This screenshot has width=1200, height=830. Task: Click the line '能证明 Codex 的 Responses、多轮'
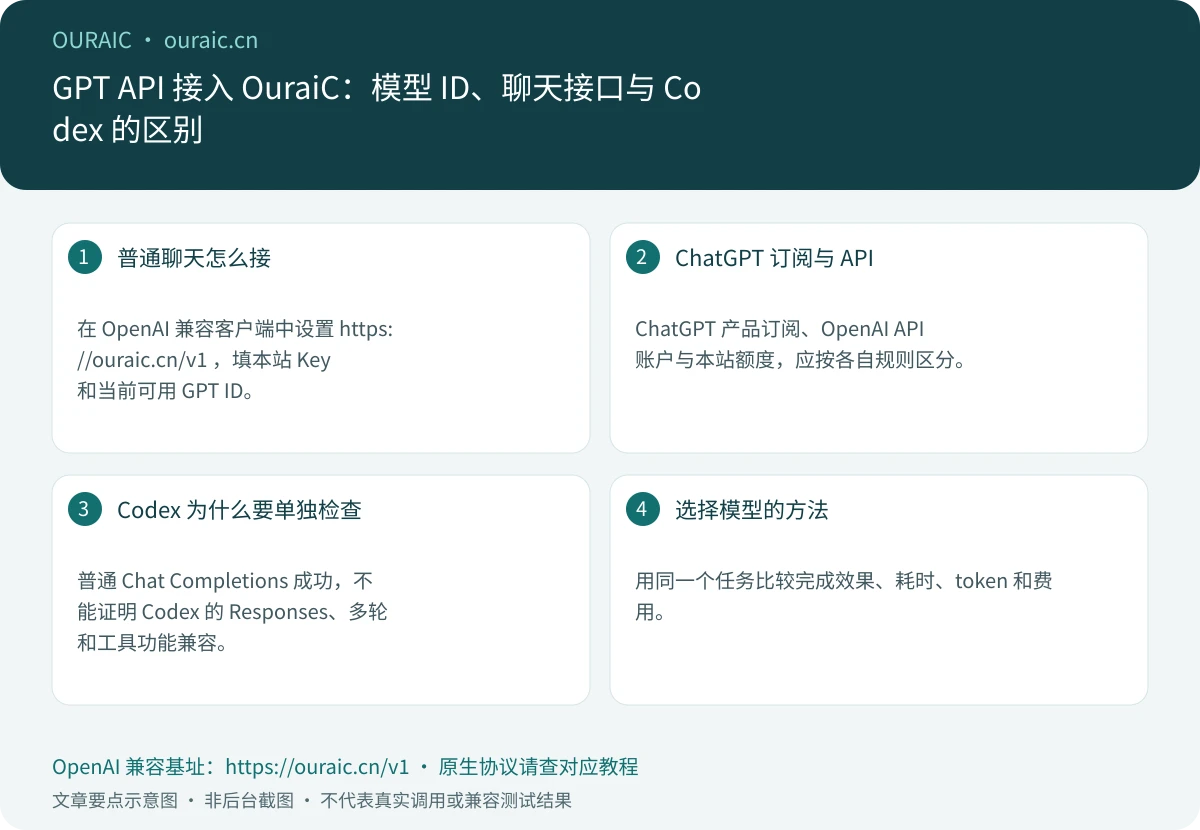click(x=232, y=612)
